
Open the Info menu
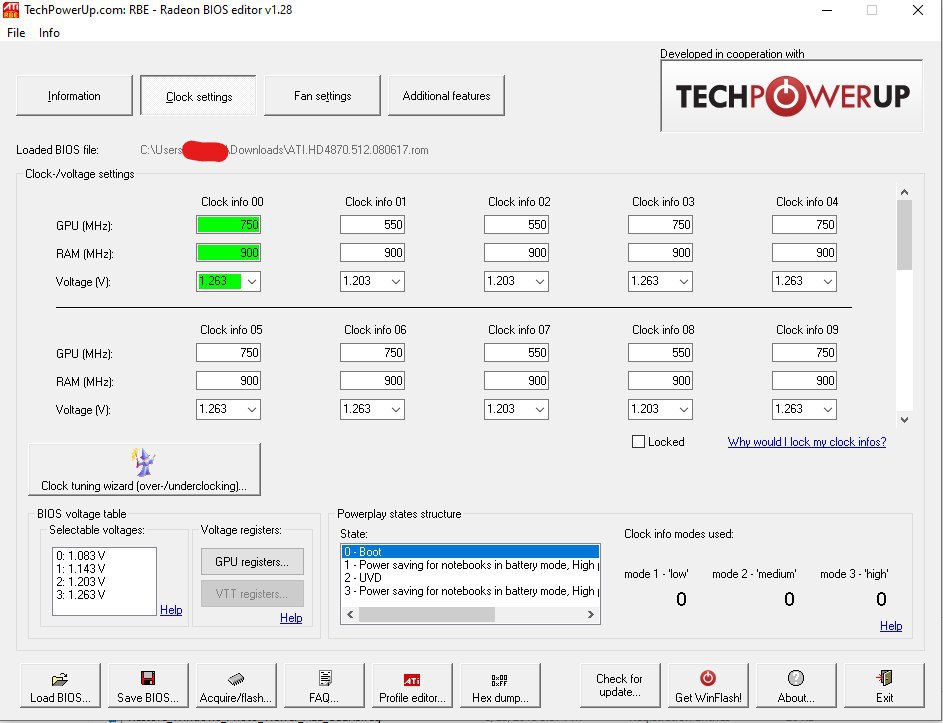(49, 32)
